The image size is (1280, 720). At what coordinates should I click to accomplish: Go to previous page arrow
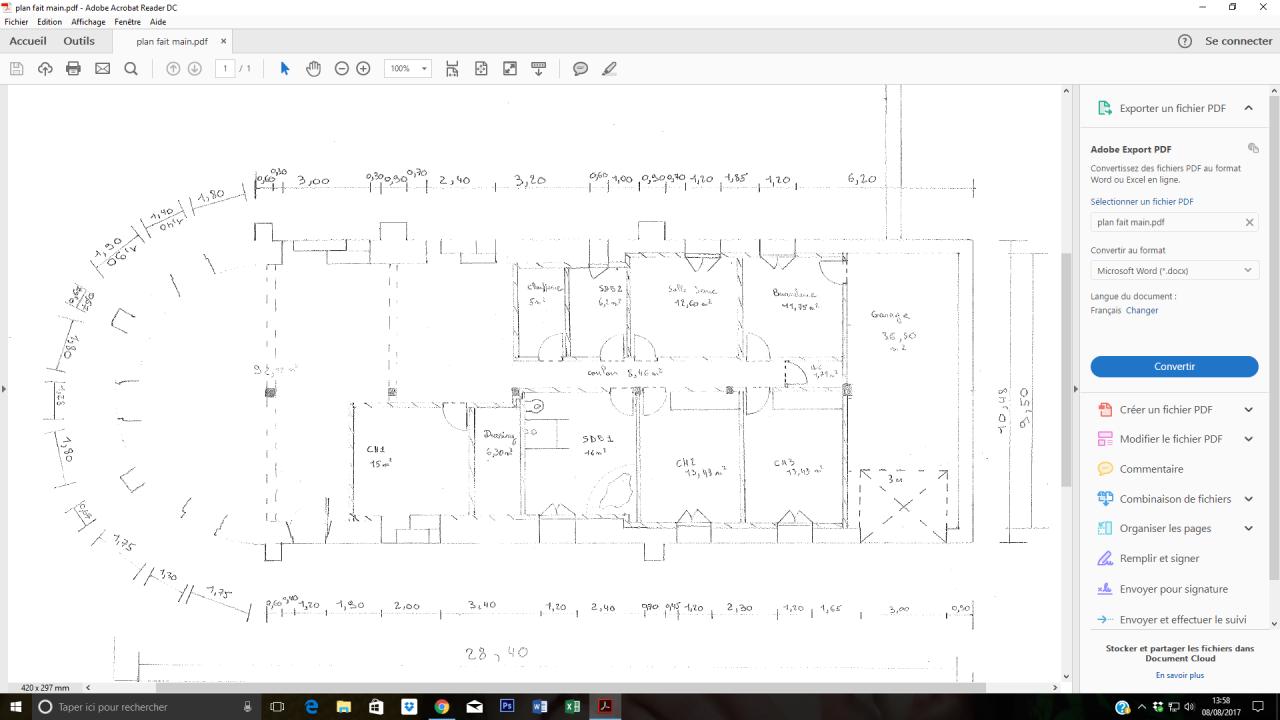173,68
